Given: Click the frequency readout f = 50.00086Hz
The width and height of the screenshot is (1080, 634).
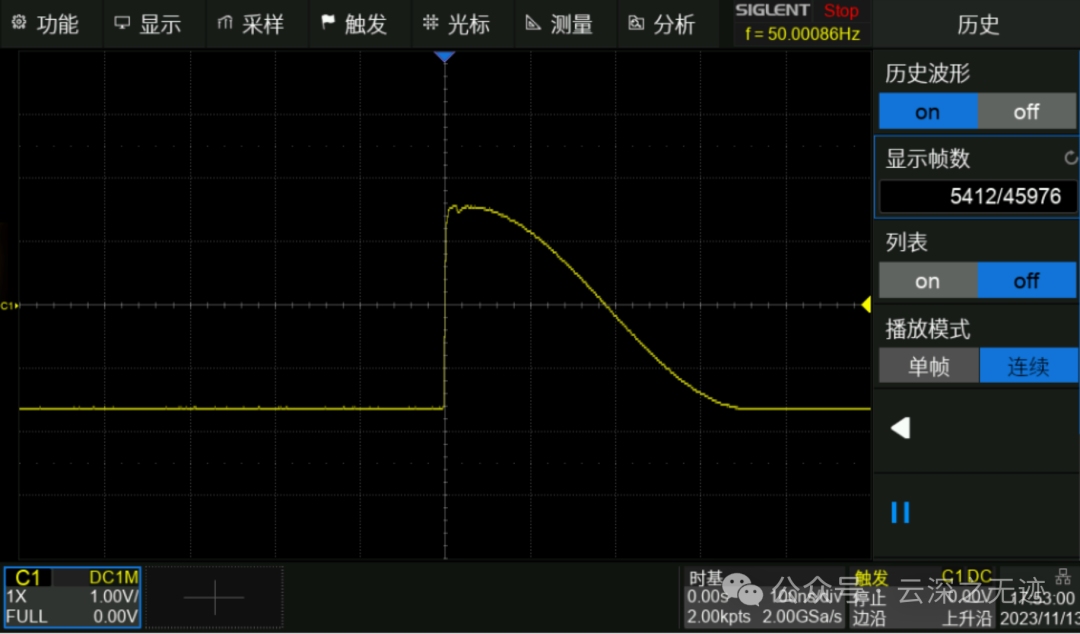Looking at the screenshot, I should (802, 34).
